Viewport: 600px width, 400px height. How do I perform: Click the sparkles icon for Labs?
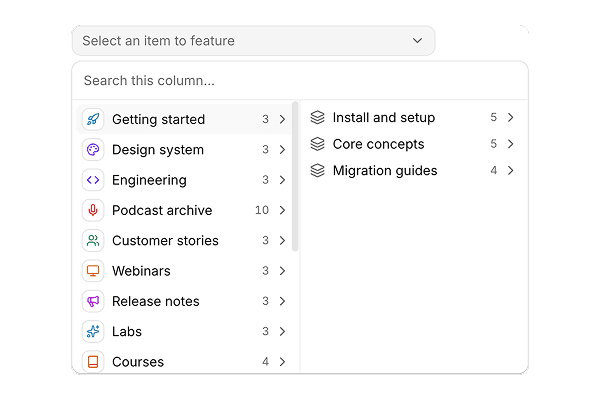[93, 331]
